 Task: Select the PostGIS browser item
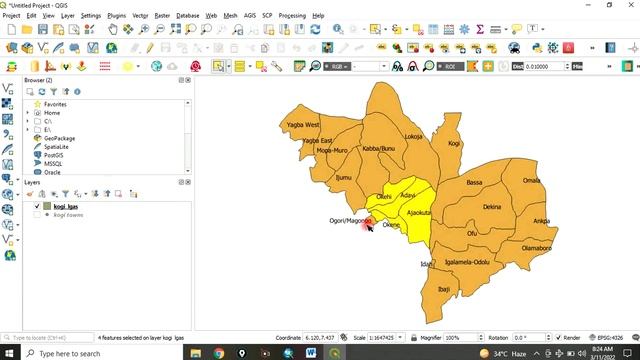coord(53,155)
